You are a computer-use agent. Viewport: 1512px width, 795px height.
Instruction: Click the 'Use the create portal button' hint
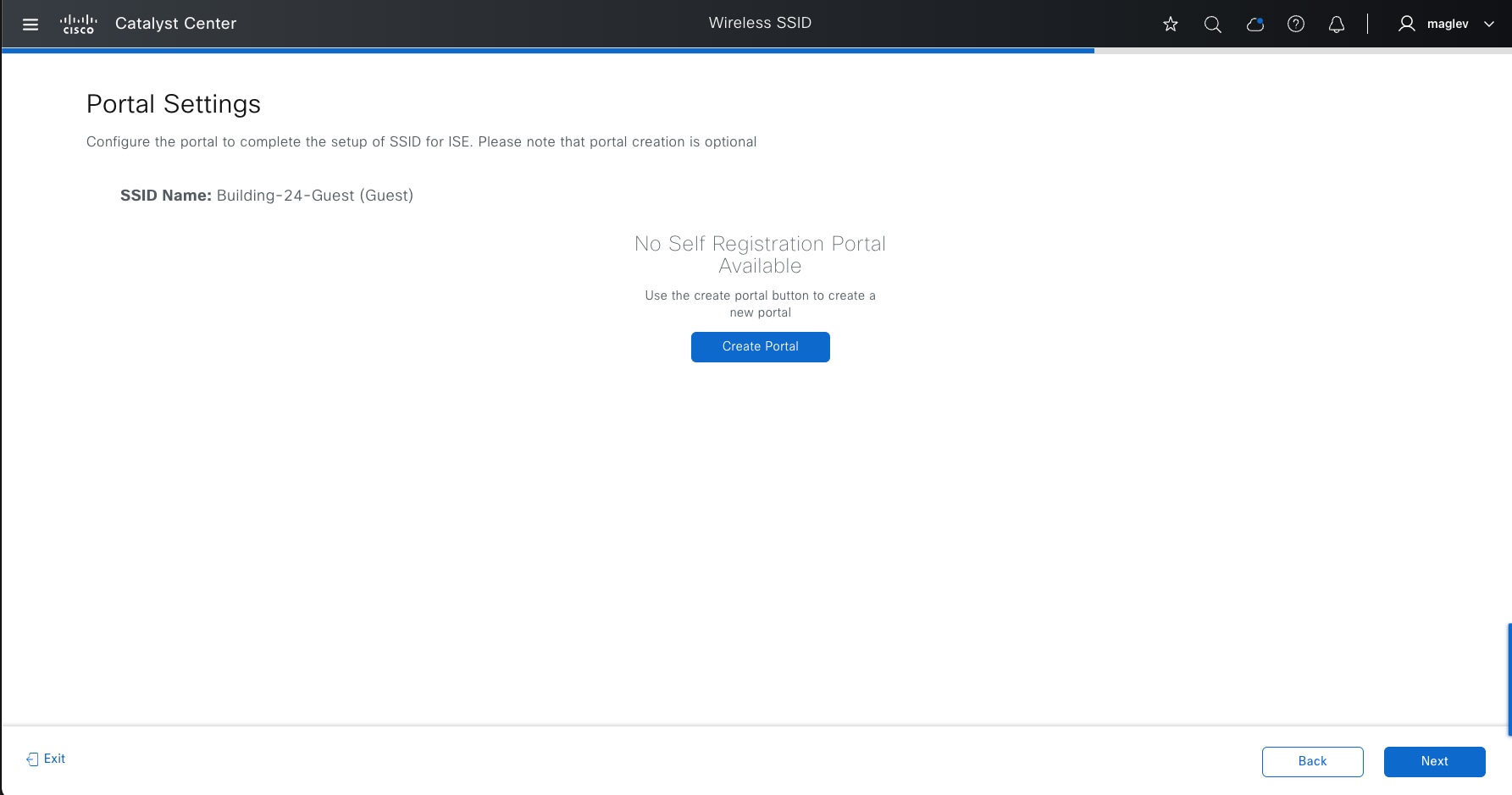click(761, 304)
